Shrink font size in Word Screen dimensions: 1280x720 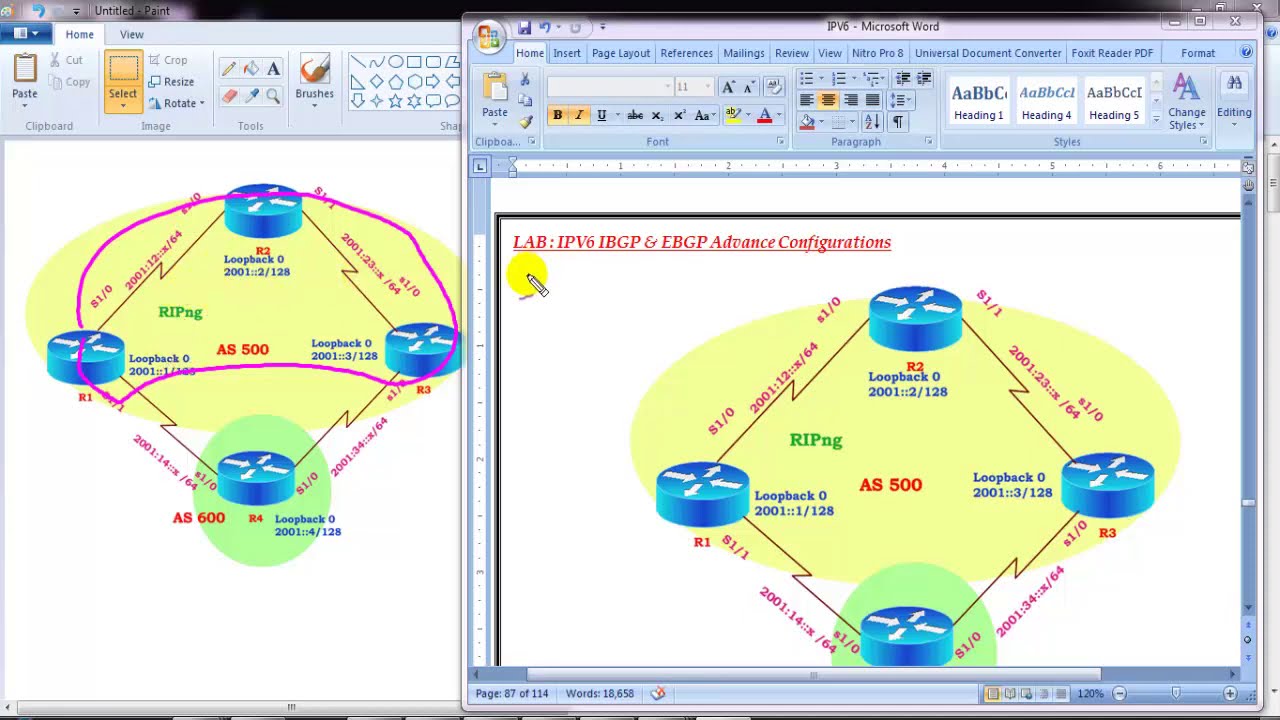pyautogui.click(x=748, y=87)
